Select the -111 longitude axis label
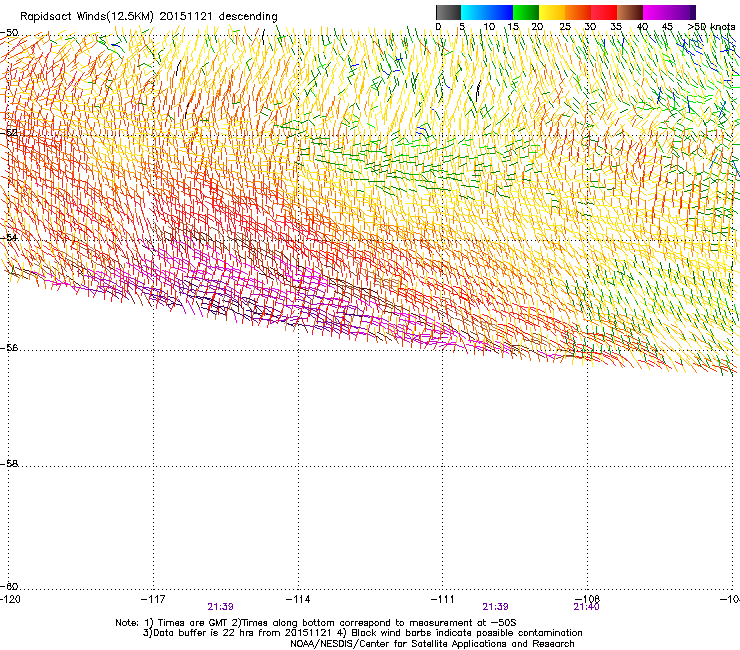This screenshot has width=740, height=650. click(442, 599)
